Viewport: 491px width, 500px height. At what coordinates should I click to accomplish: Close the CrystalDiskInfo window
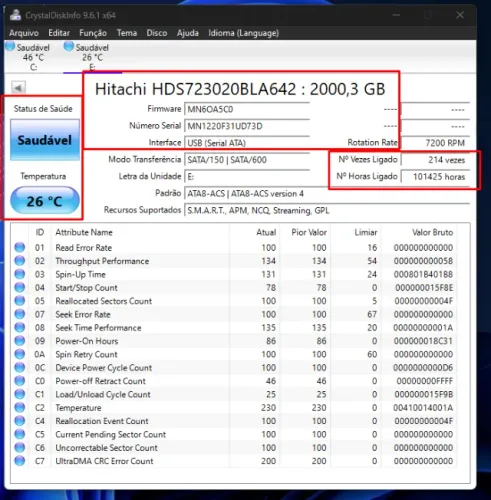460,15
